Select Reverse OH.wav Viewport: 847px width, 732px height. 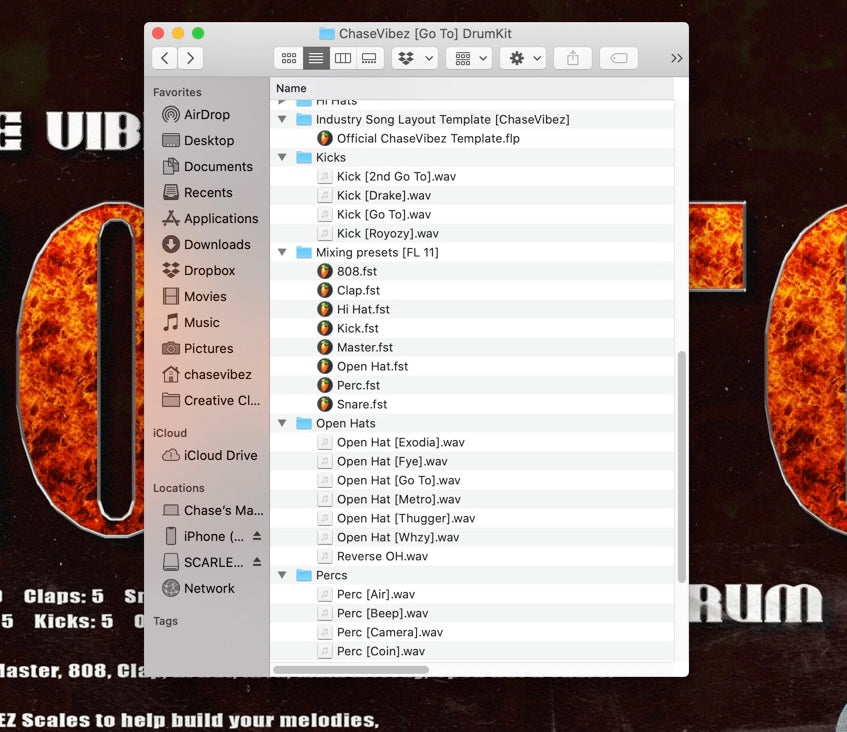click(x=472, y=556)
